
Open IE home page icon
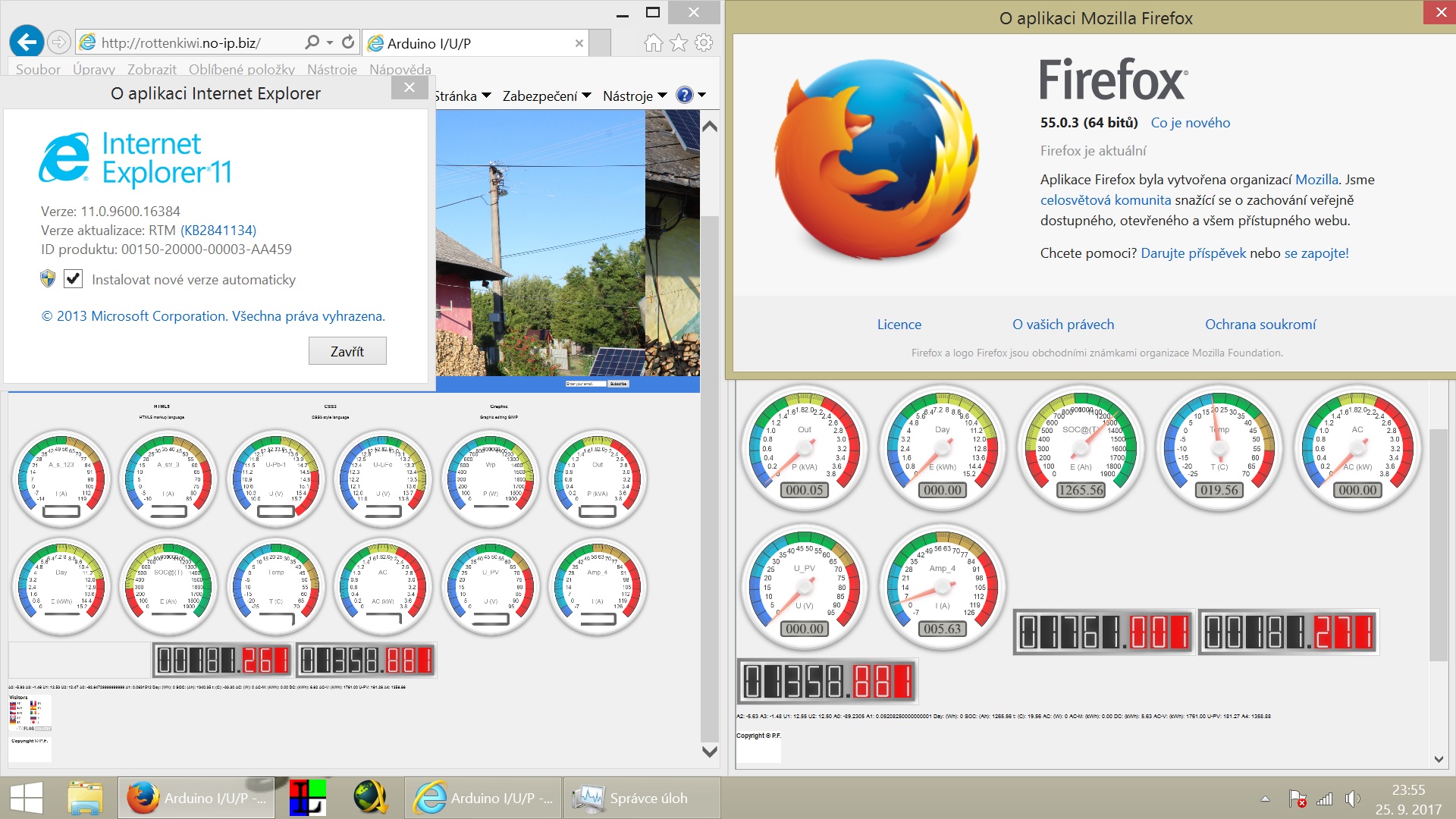tap(653, 43)
